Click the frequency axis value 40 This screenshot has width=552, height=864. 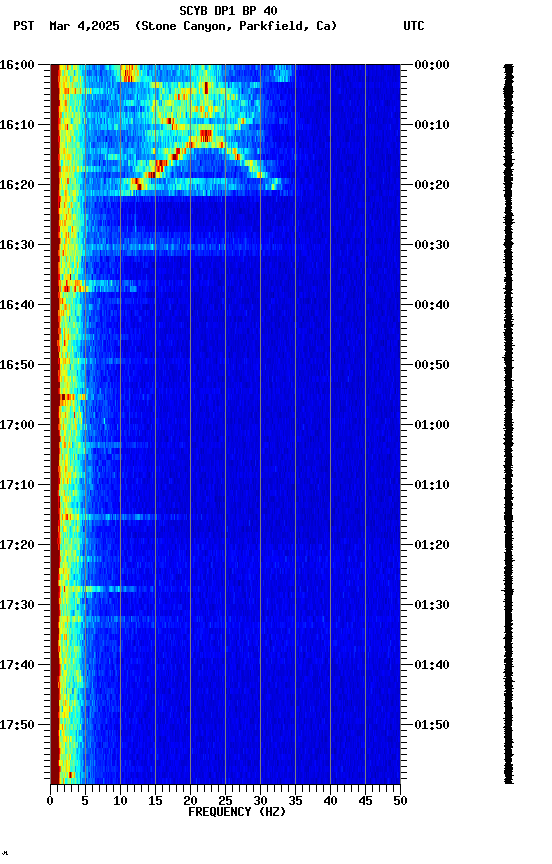click(330, 801)
